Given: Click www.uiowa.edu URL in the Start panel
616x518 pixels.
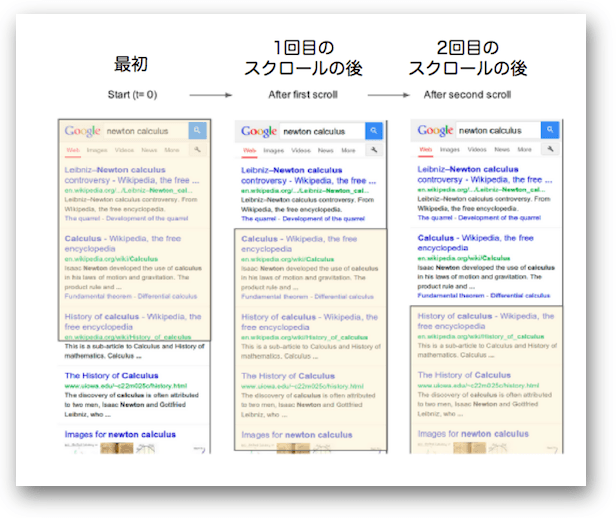Looking at the screenshot, I should pos(126,386).
